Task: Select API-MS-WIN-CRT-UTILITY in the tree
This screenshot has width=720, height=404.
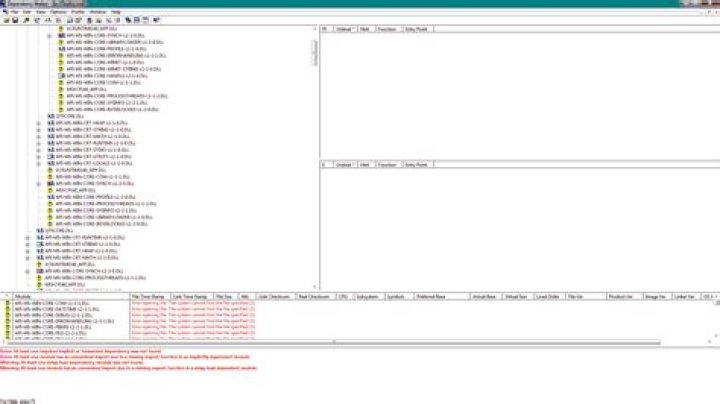Action: click(x=94, y=157)
